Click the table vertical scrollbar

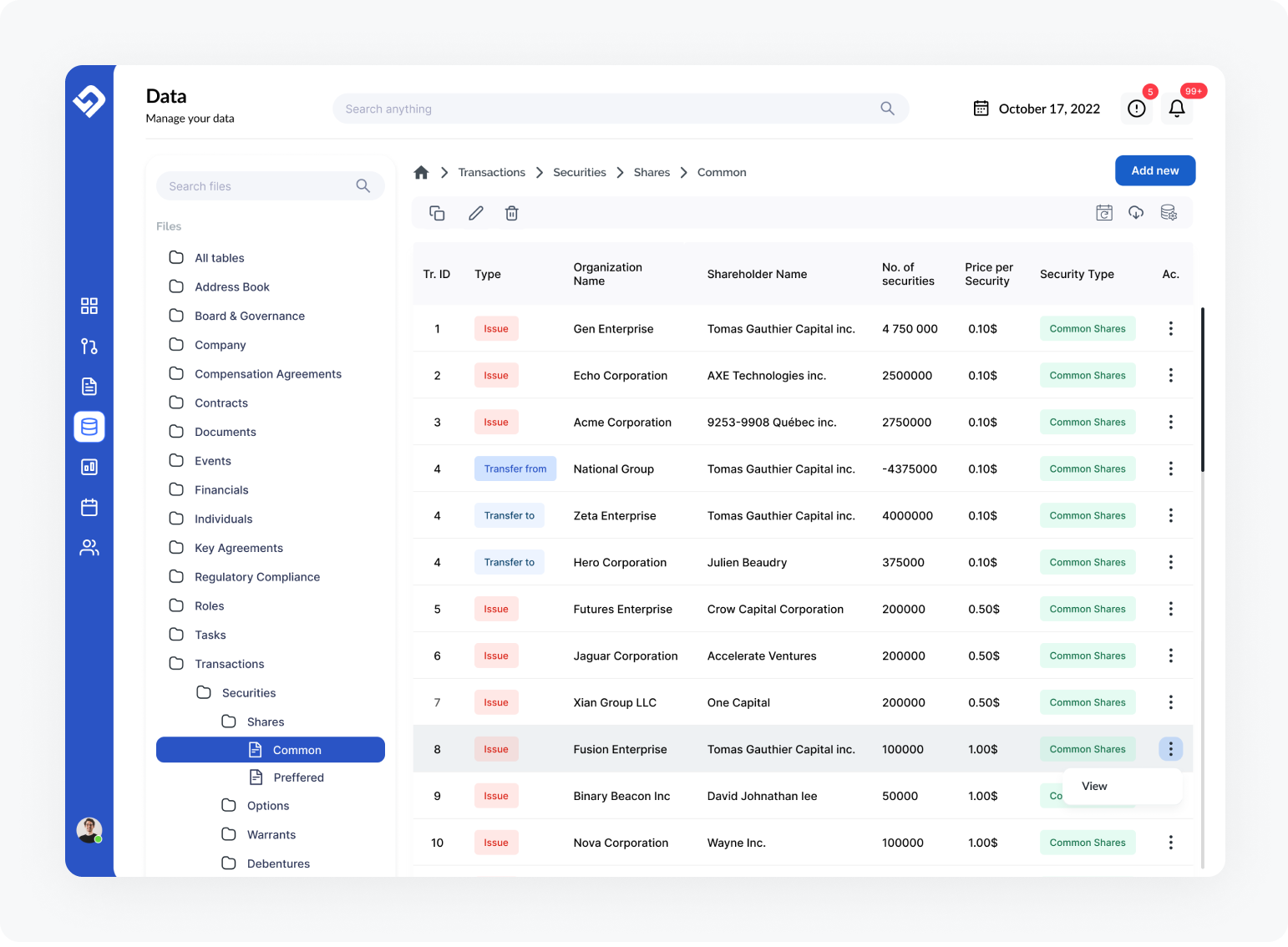click(x=1203, y=390)
